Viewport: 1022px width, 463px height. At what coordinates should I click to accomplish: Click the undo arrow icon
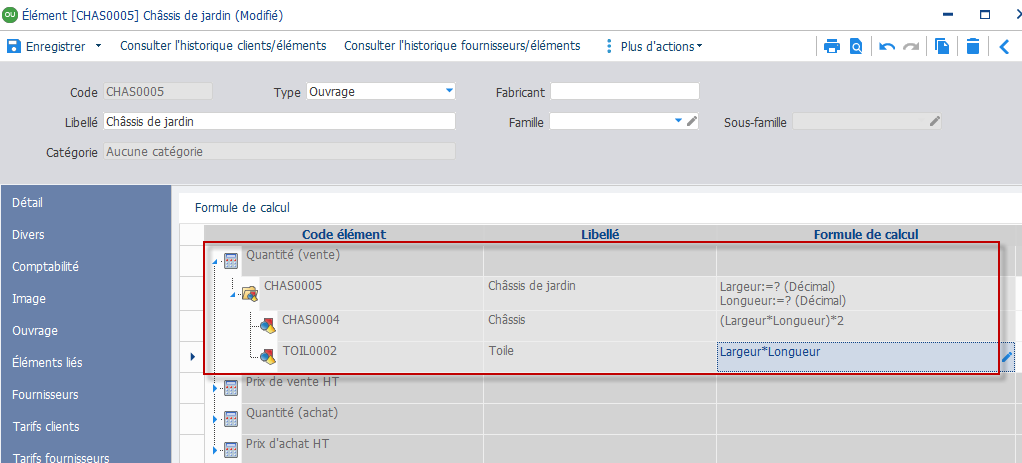[887, 46]
